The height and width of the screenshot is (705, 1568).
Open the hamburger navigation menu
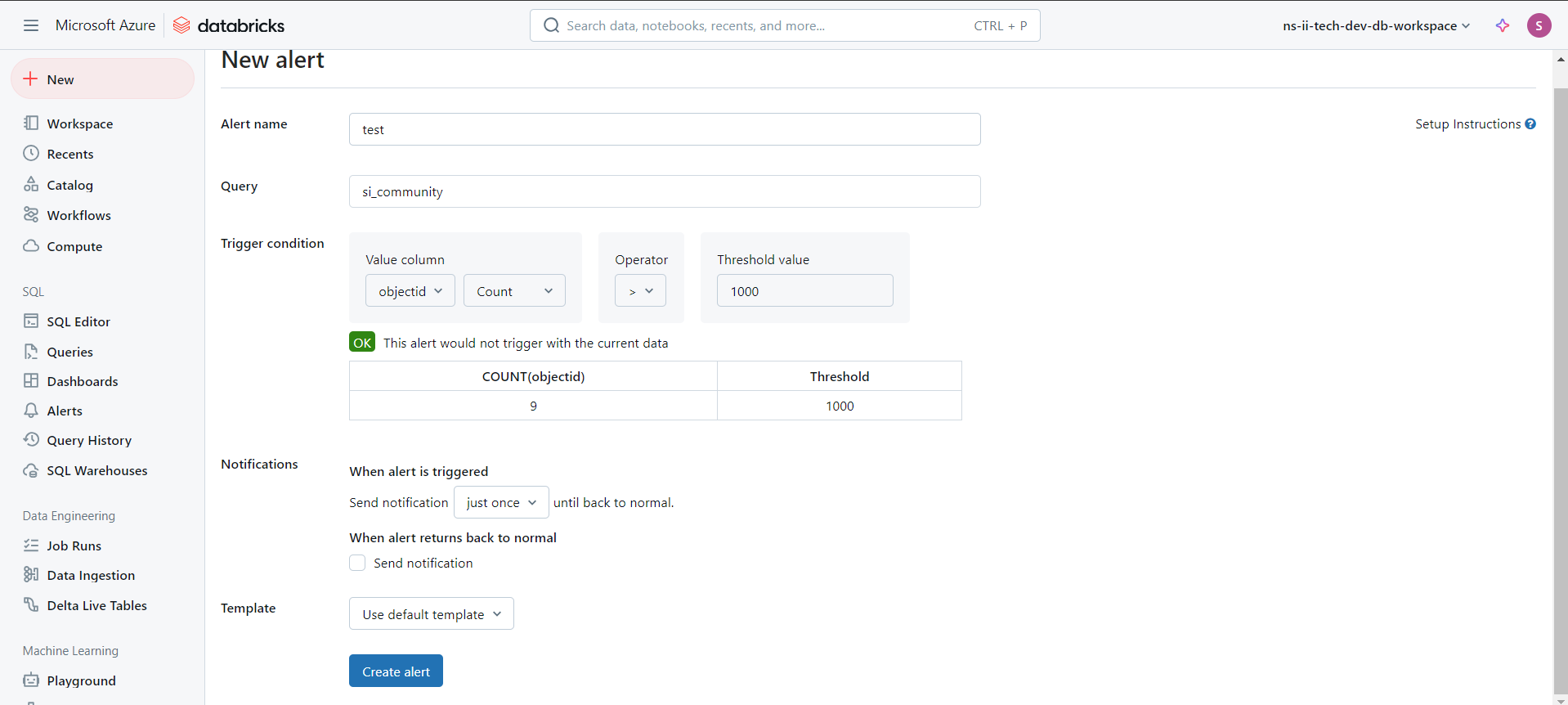click(x=31, y=25)
